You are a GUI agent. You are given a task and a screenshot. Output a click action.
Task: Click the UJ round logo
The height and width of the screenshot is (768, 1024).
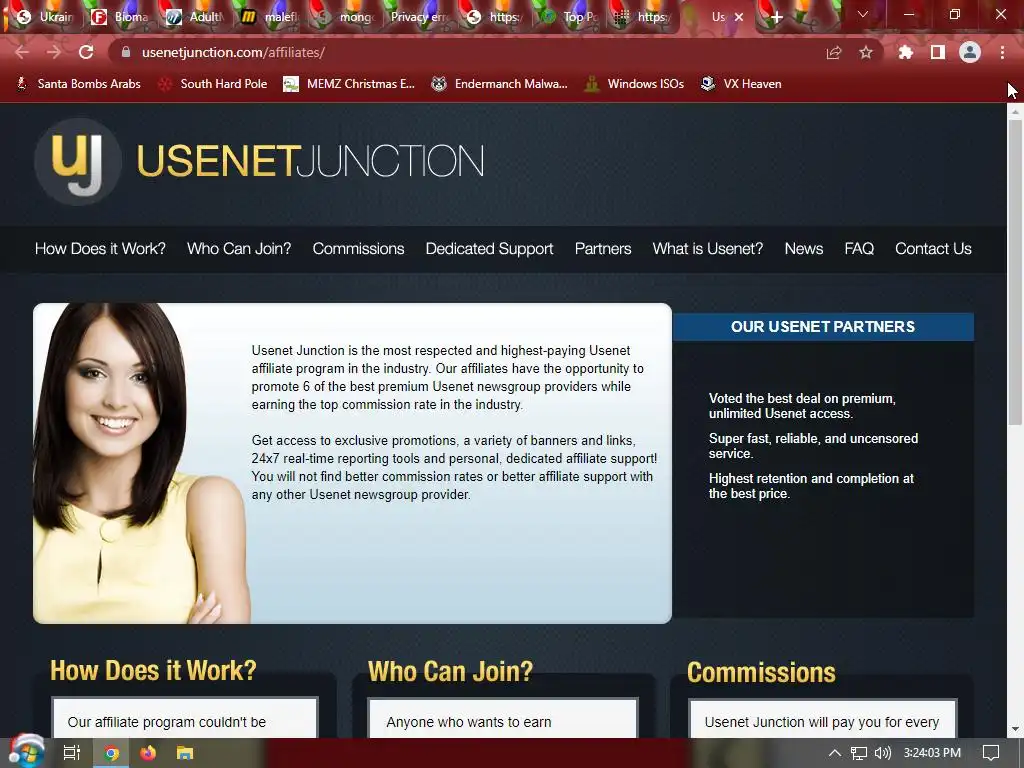pos(78,161)
